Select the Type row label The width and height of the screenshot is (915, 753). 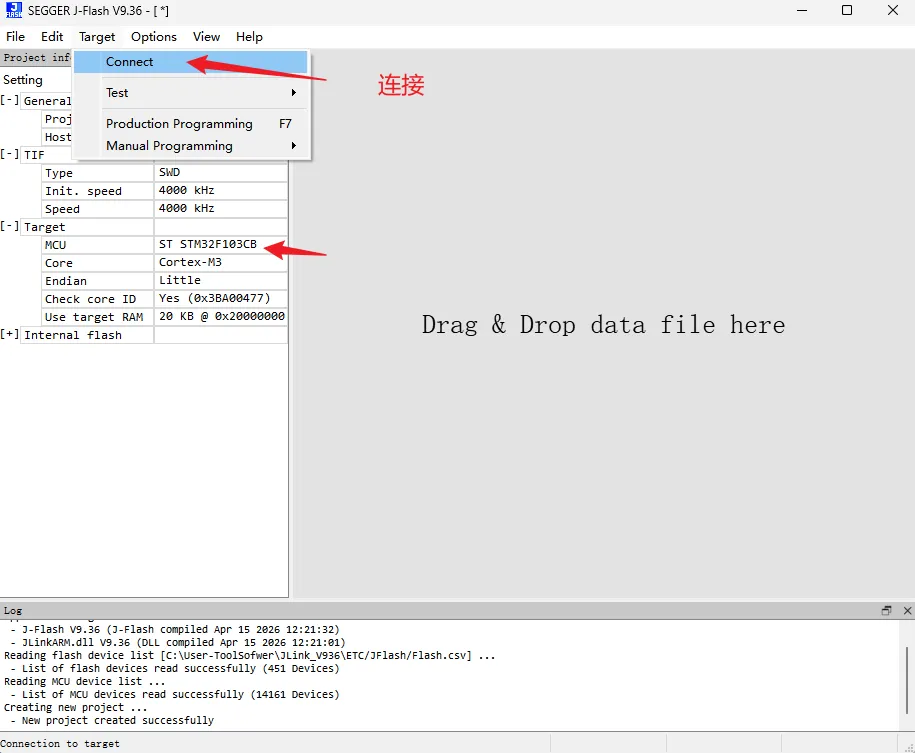97,173
